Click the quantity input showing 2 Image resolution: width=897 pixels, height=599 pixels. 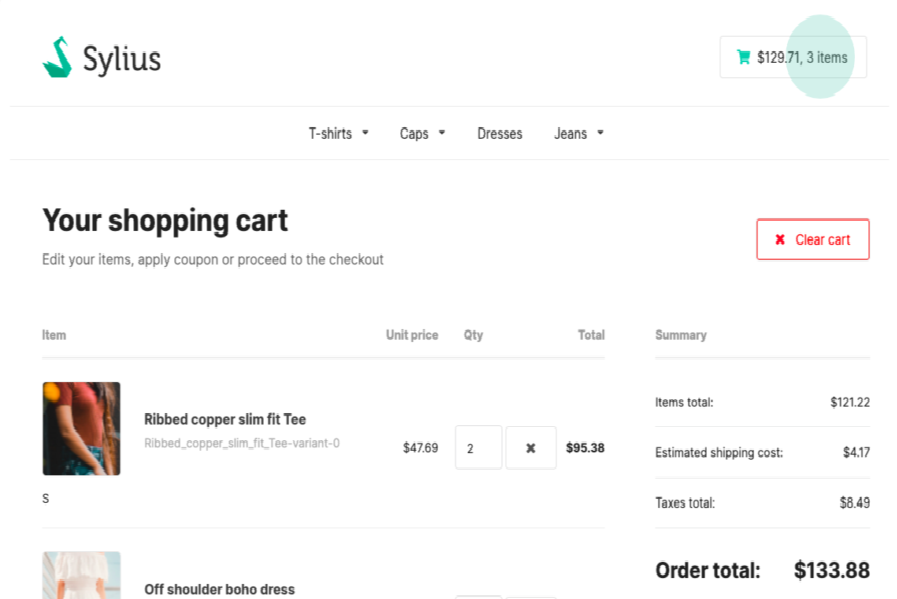point(478,447)
